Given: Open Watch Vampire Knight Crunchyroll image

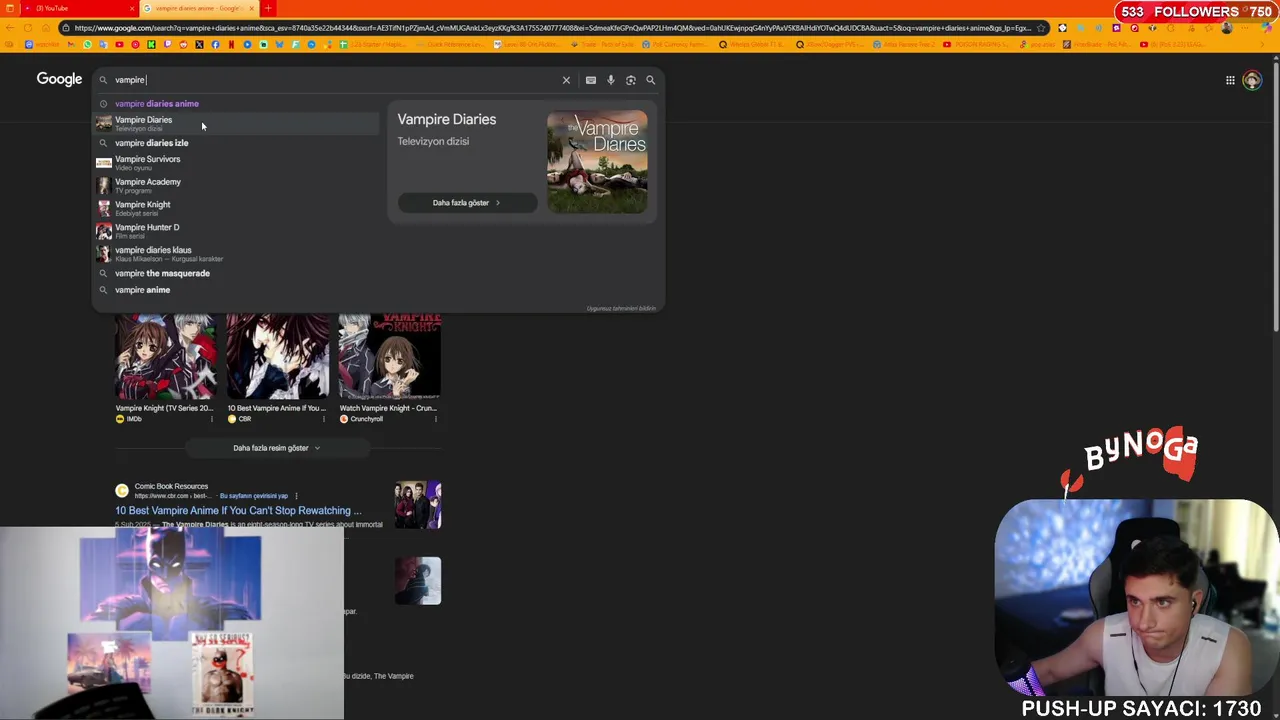Looking at the screenshot, I should pyautogui.click(x=389, y=357).
